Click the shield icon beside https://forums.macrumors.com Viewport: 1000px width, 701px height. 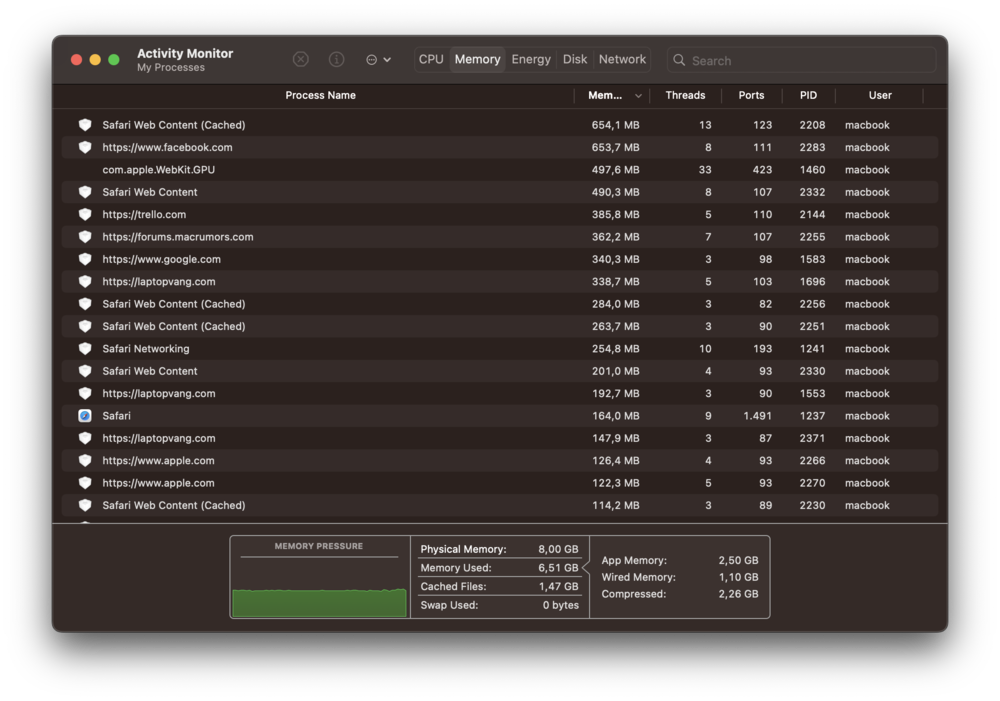point(85,237)
